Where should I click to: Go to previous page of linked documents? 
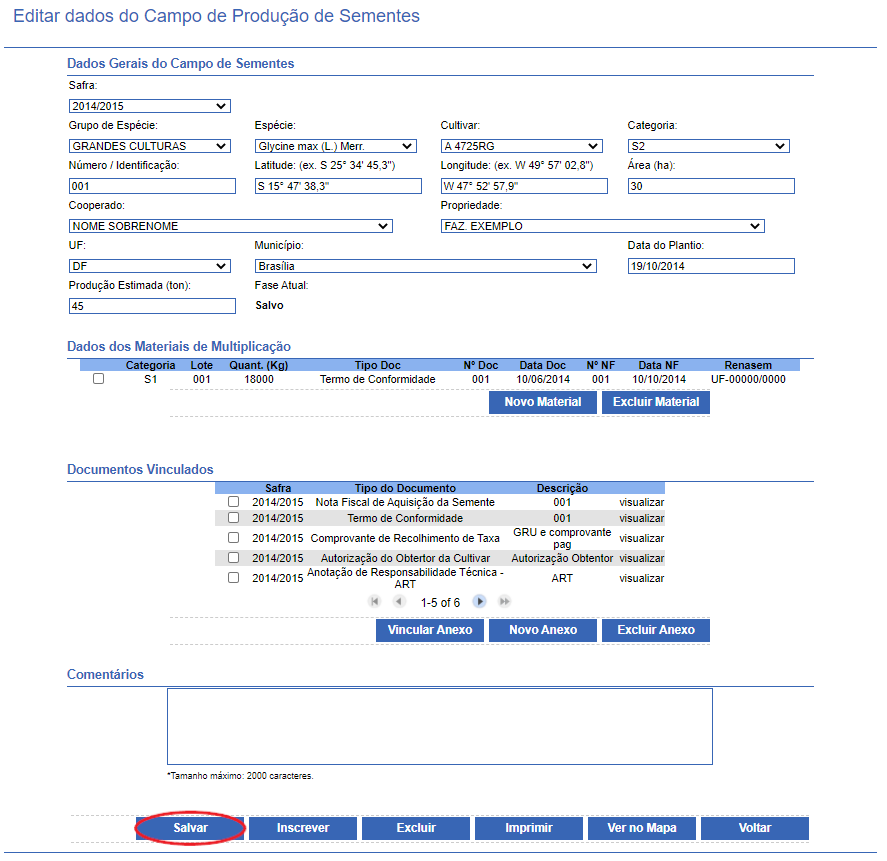click(399, 601)
